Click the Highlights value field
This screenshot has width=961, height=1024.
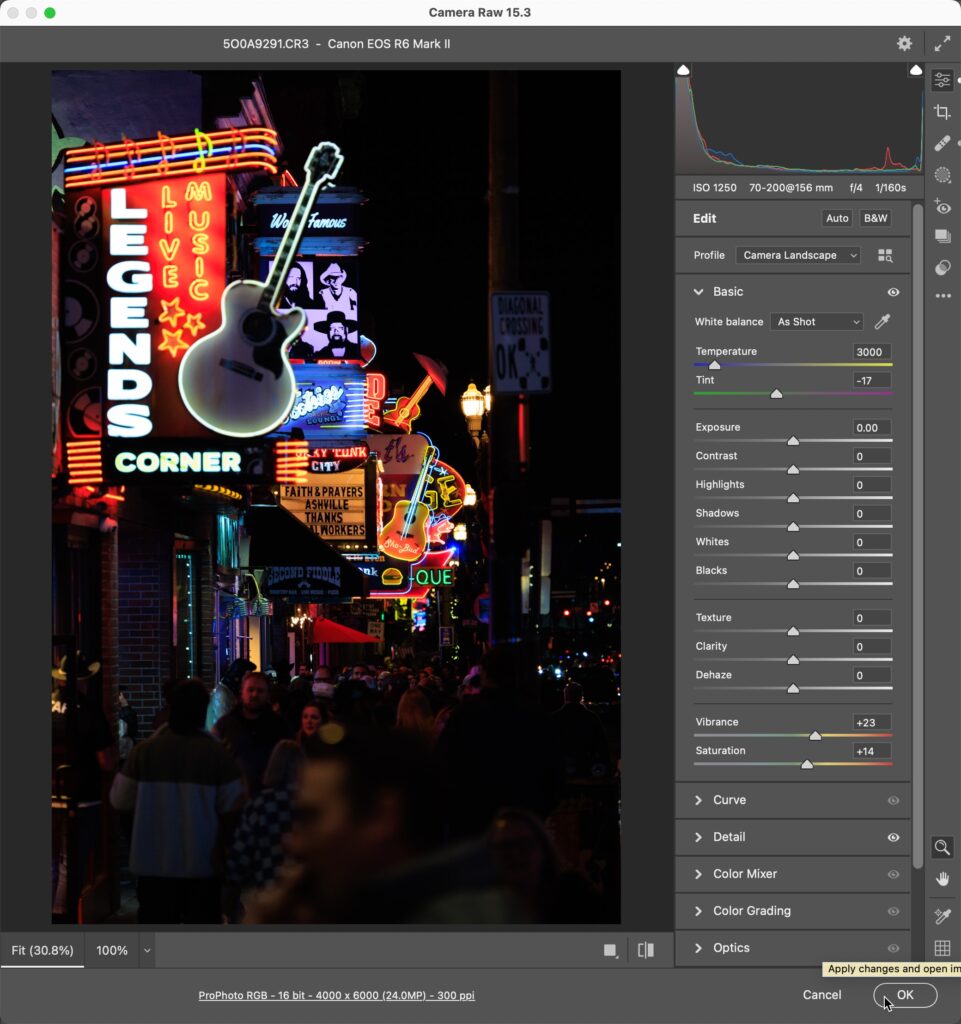(872, 485)
